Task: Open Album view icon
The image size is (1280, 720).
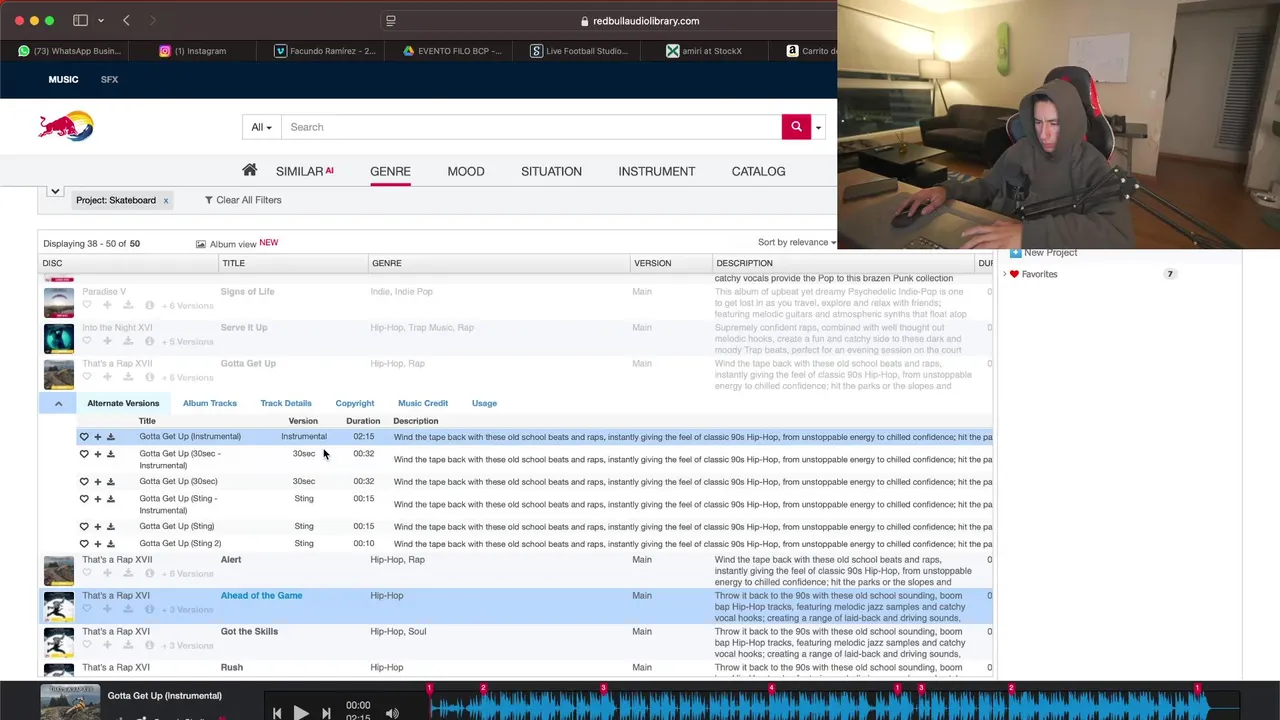Action: point(200,244)
